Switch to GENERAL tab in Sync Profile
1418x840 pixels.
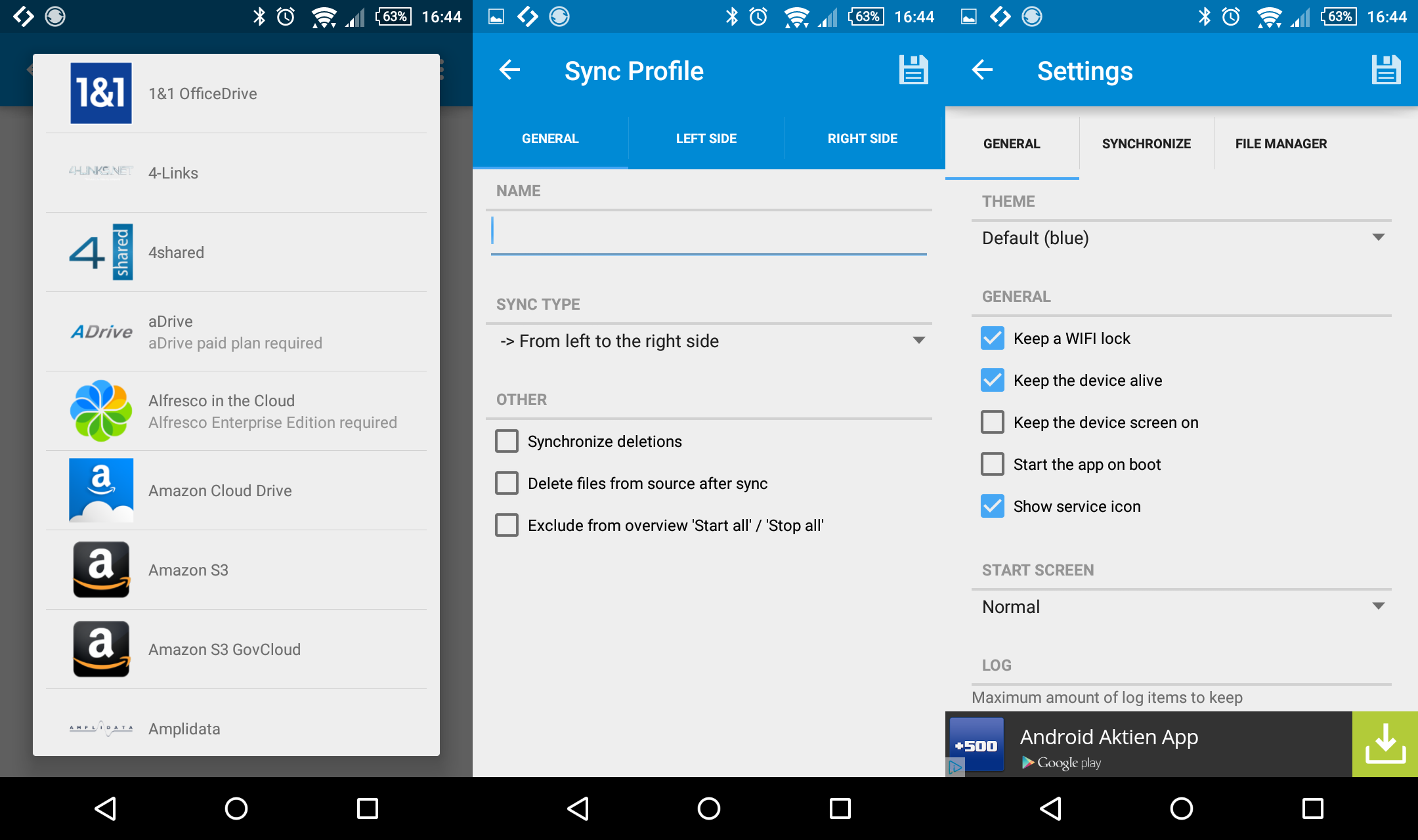pyautogui.click(x=550, y=138)
